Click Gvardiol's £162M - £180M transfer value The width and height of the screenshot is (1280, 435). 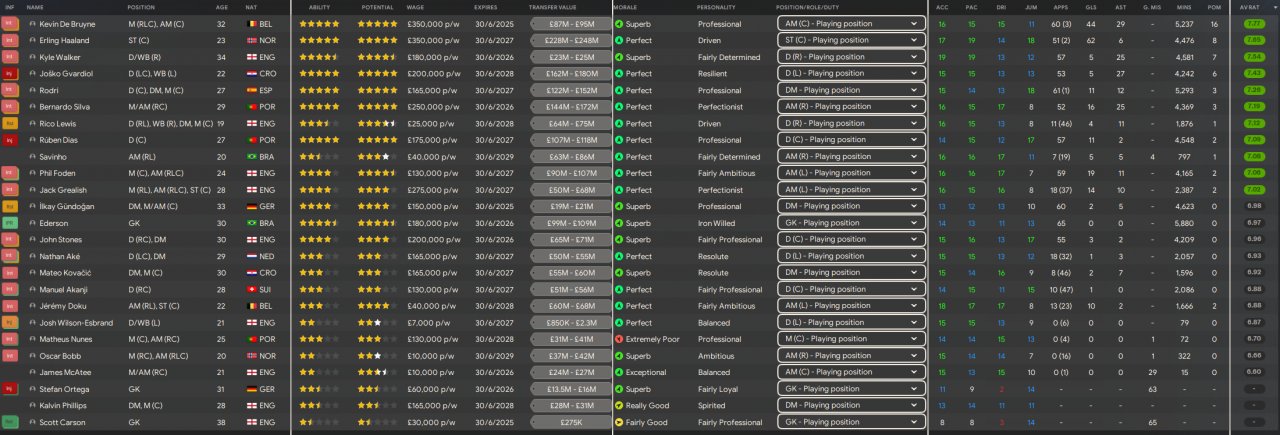click(573, 73)
